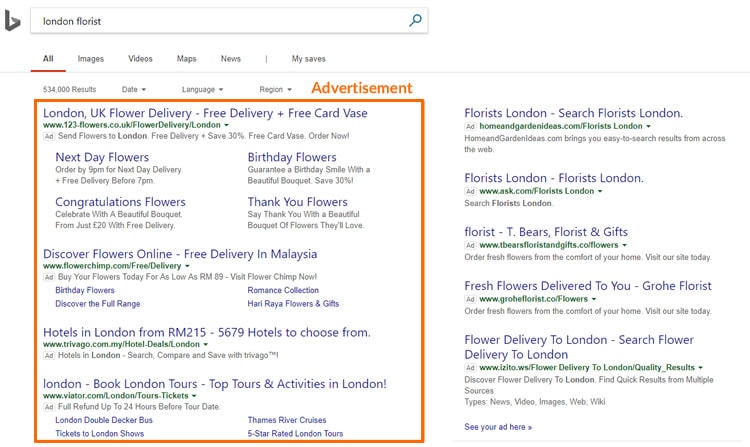Expand arrow beside www.groheflorist.co URL

pos(594,299)
